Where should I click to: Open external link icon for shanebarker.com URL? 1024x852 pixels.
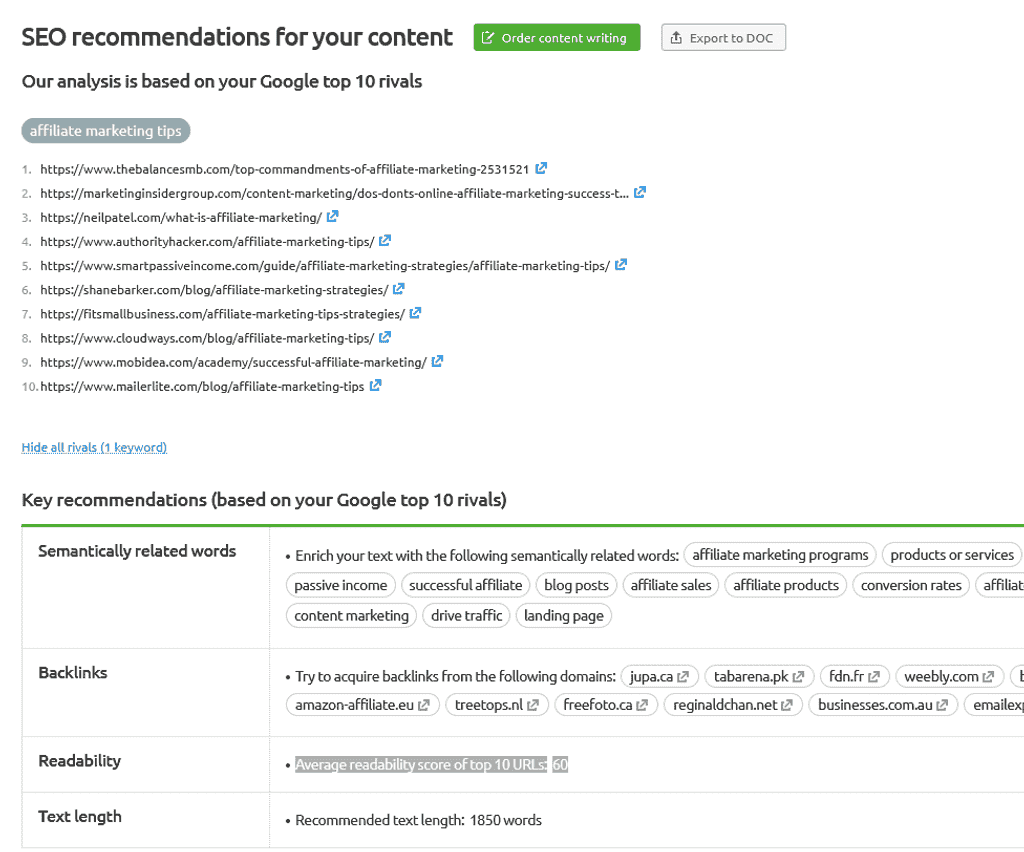click(398, 289)
